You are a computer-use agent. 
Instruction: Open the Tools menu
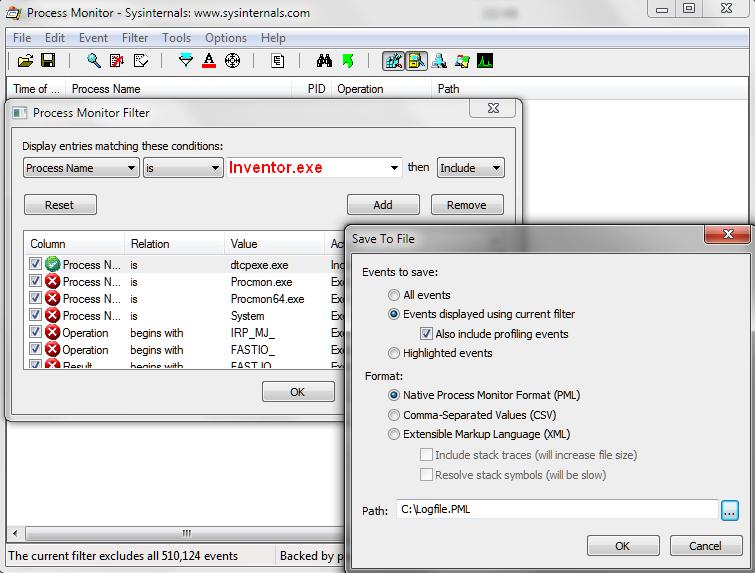(176, 38)
